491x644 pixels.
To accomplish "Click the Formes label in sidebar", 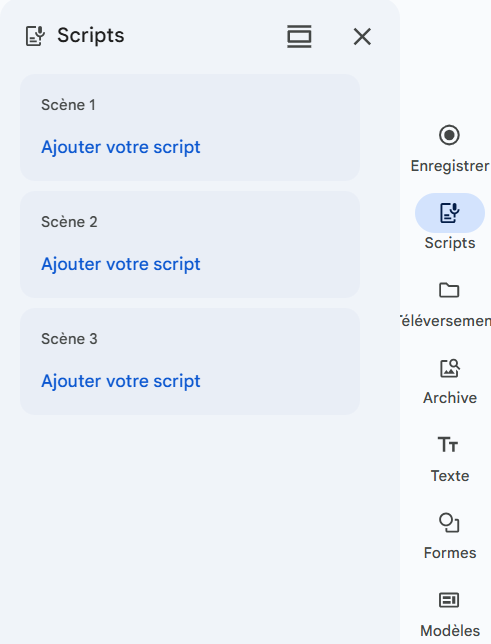I will coord(450,553).
